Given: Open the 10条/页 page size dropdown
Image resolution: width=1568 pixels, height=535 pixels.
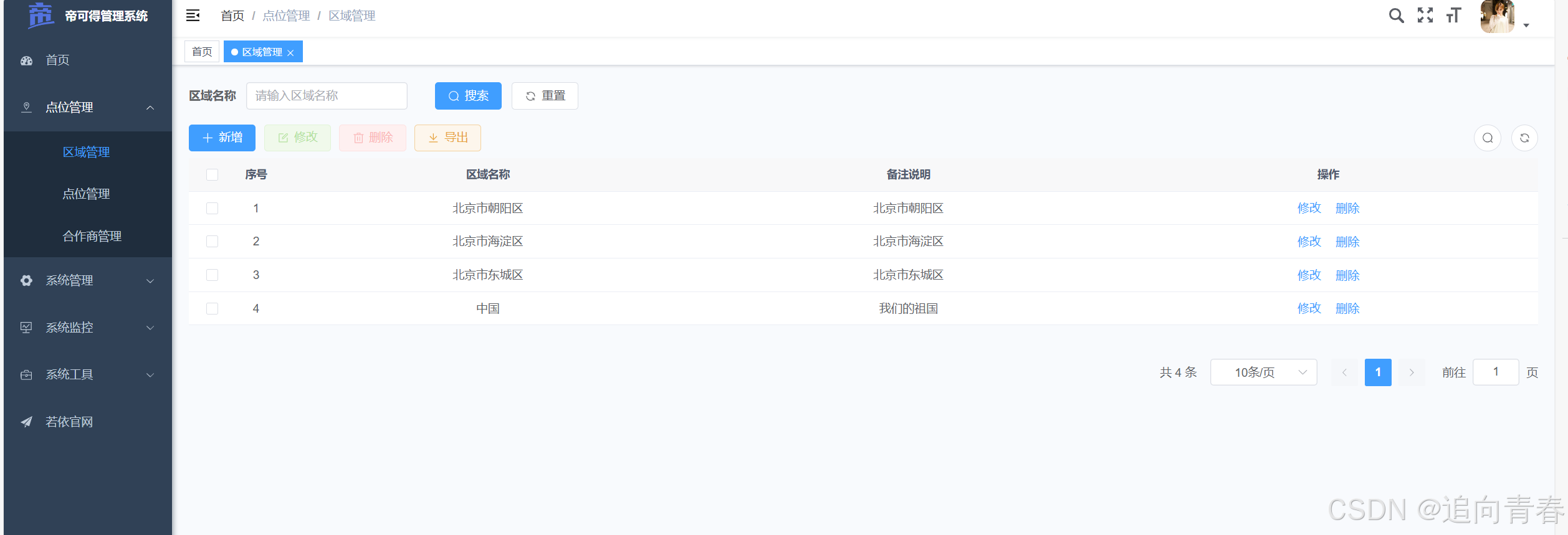Looking at the screenshot, I should 1263,372.
